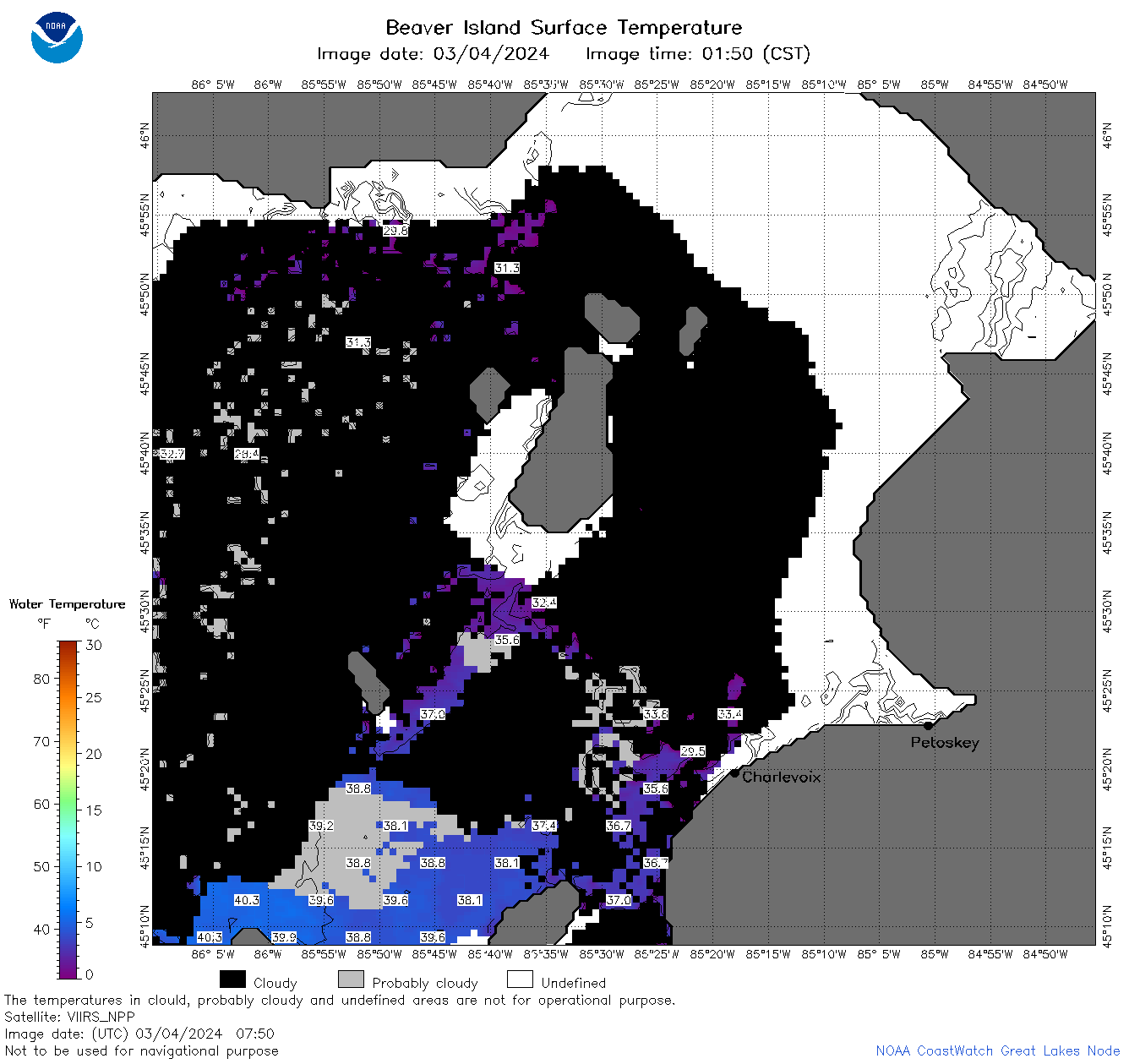Click the NOAA logo emblem

pyautogui.click(x=57, y=37)
